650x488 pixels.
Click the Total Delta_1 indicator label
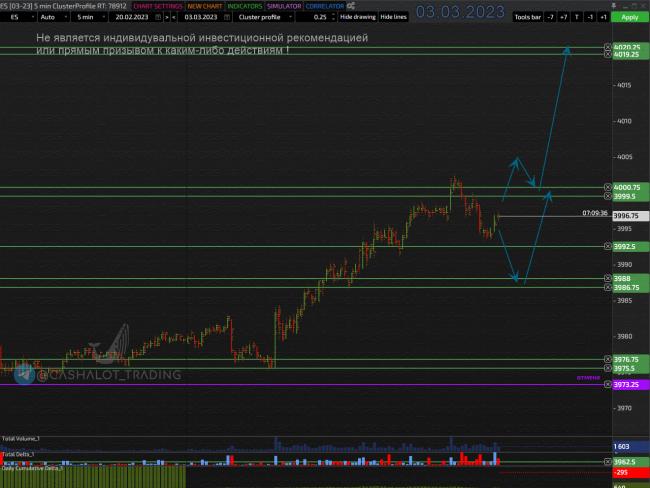click(x=18, y=454)
